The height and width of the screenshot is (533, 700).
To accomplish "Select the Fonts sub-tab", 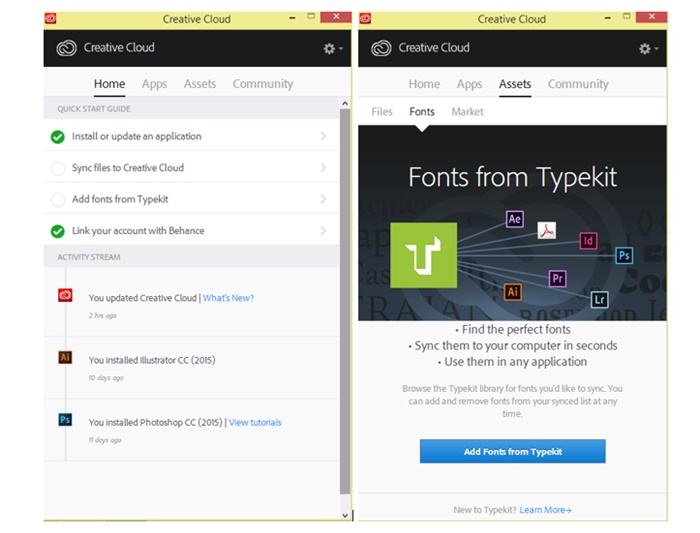I will point(422,112).
